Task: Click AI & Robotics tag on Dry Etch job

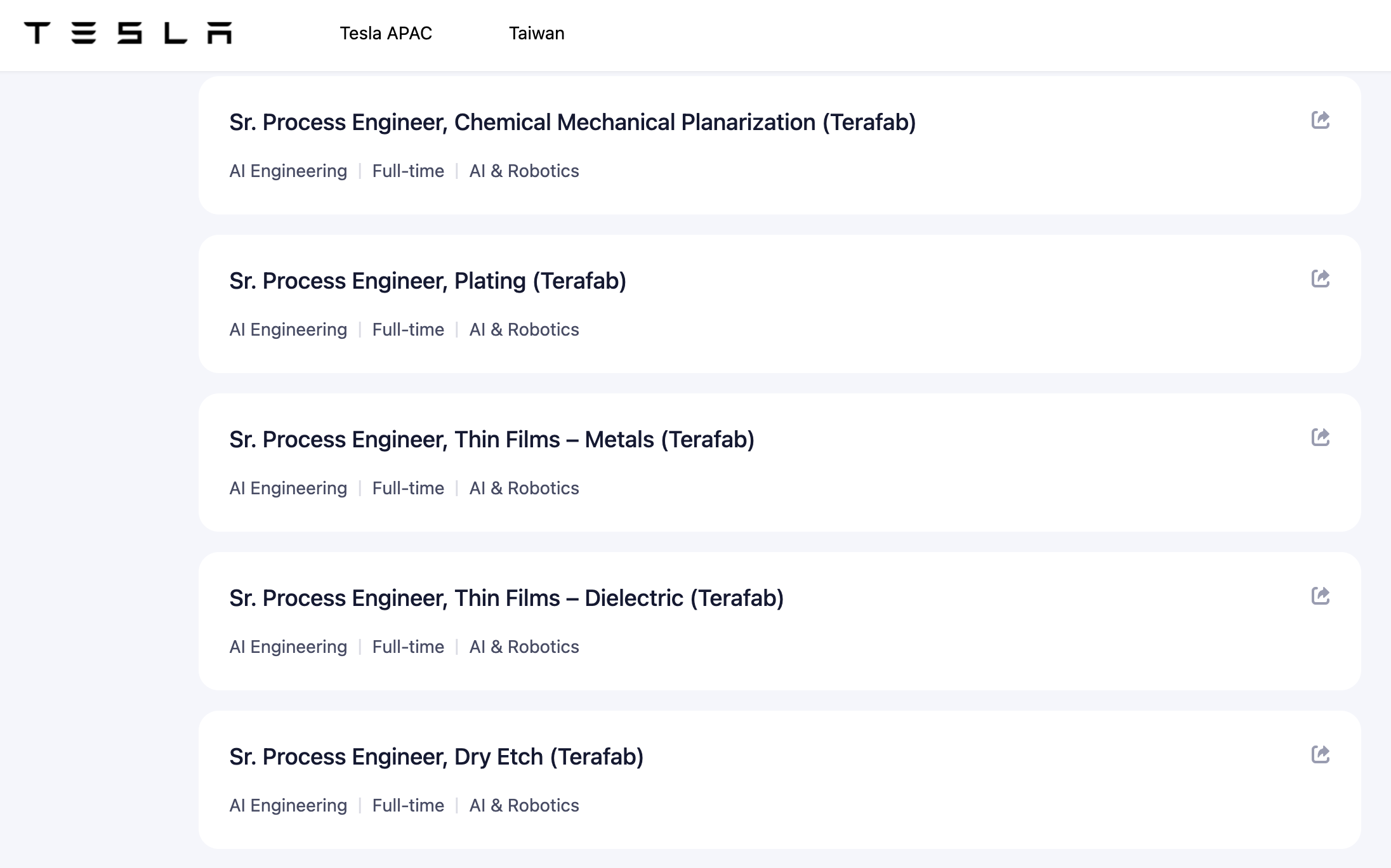Action: [x=524, y=806]
